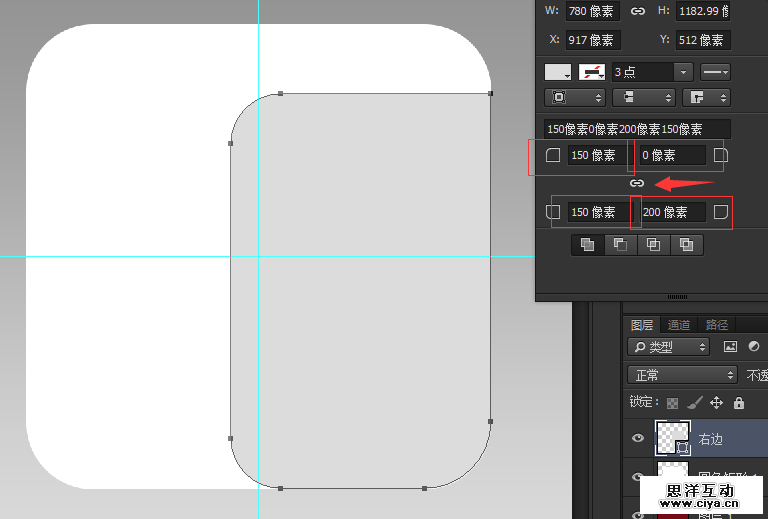
Task: Toggle the corner radius link icon
Action: (636, 183)
